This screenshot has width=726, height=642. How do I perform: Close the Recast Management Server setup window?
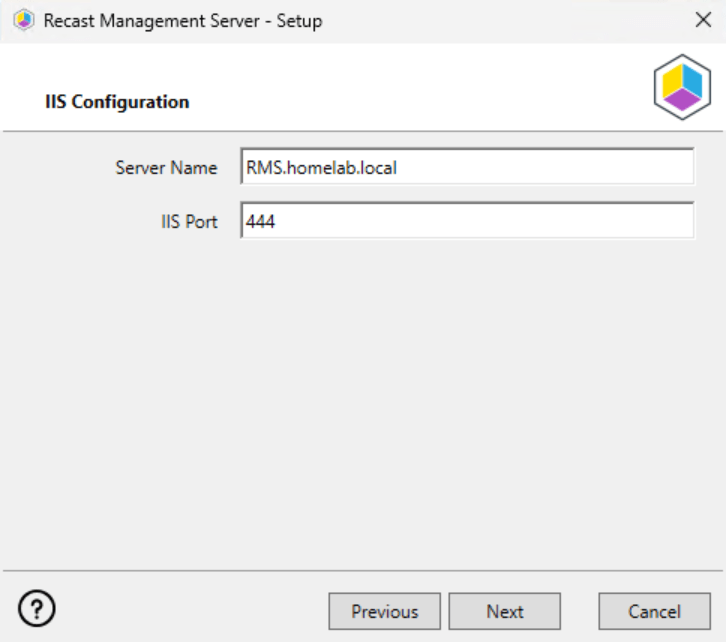pos(703,20)
